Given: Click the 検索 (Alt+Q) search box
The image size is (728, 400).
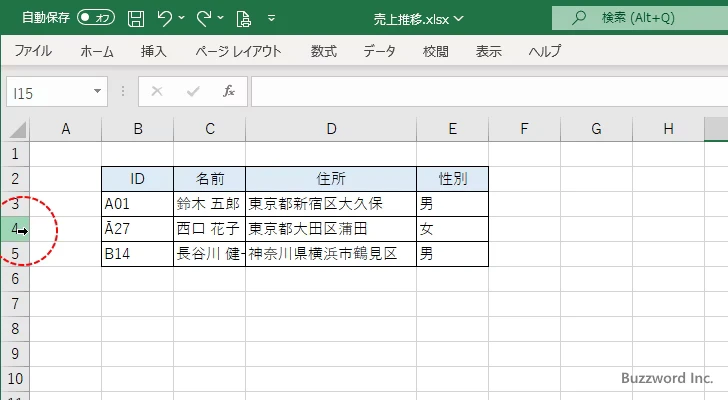Looking at the screenshot, I should click(640, 18).
